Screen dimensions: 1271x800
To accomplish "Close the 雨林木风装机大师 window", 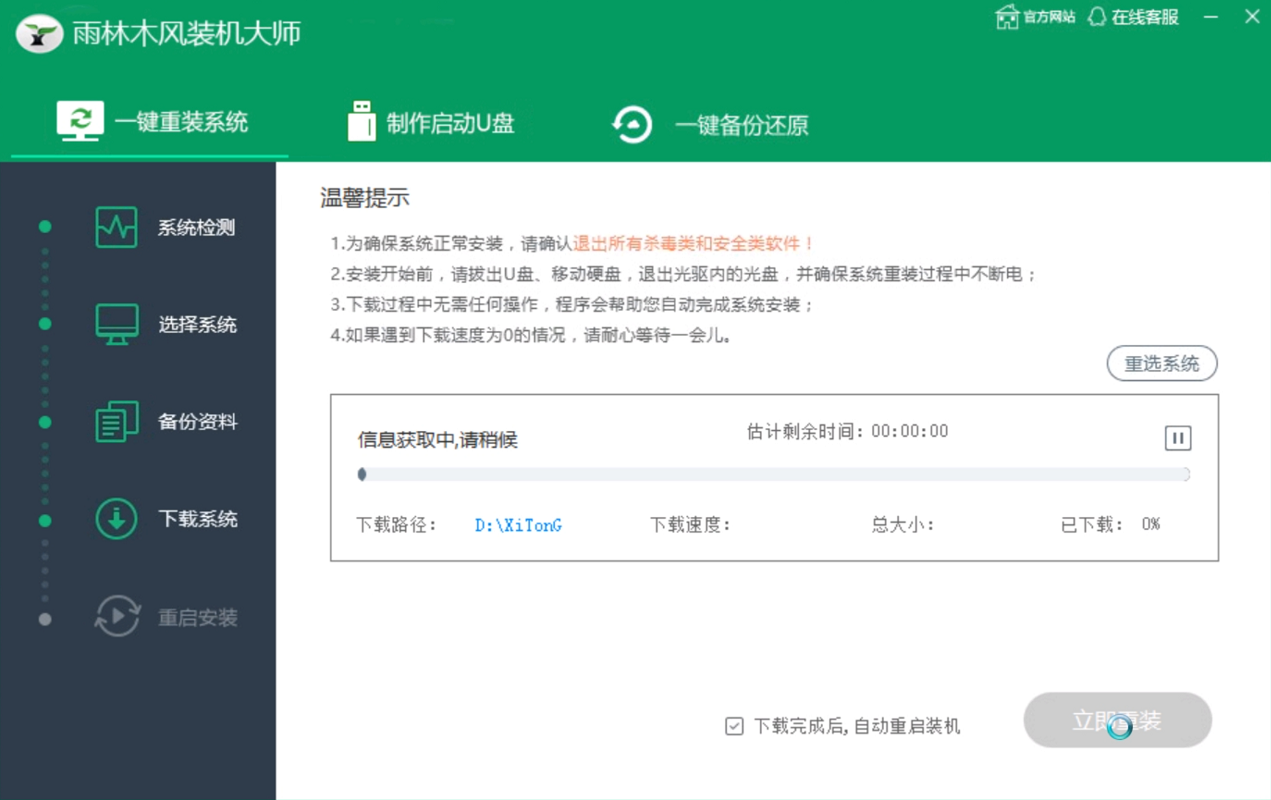I will point(1252,17).
